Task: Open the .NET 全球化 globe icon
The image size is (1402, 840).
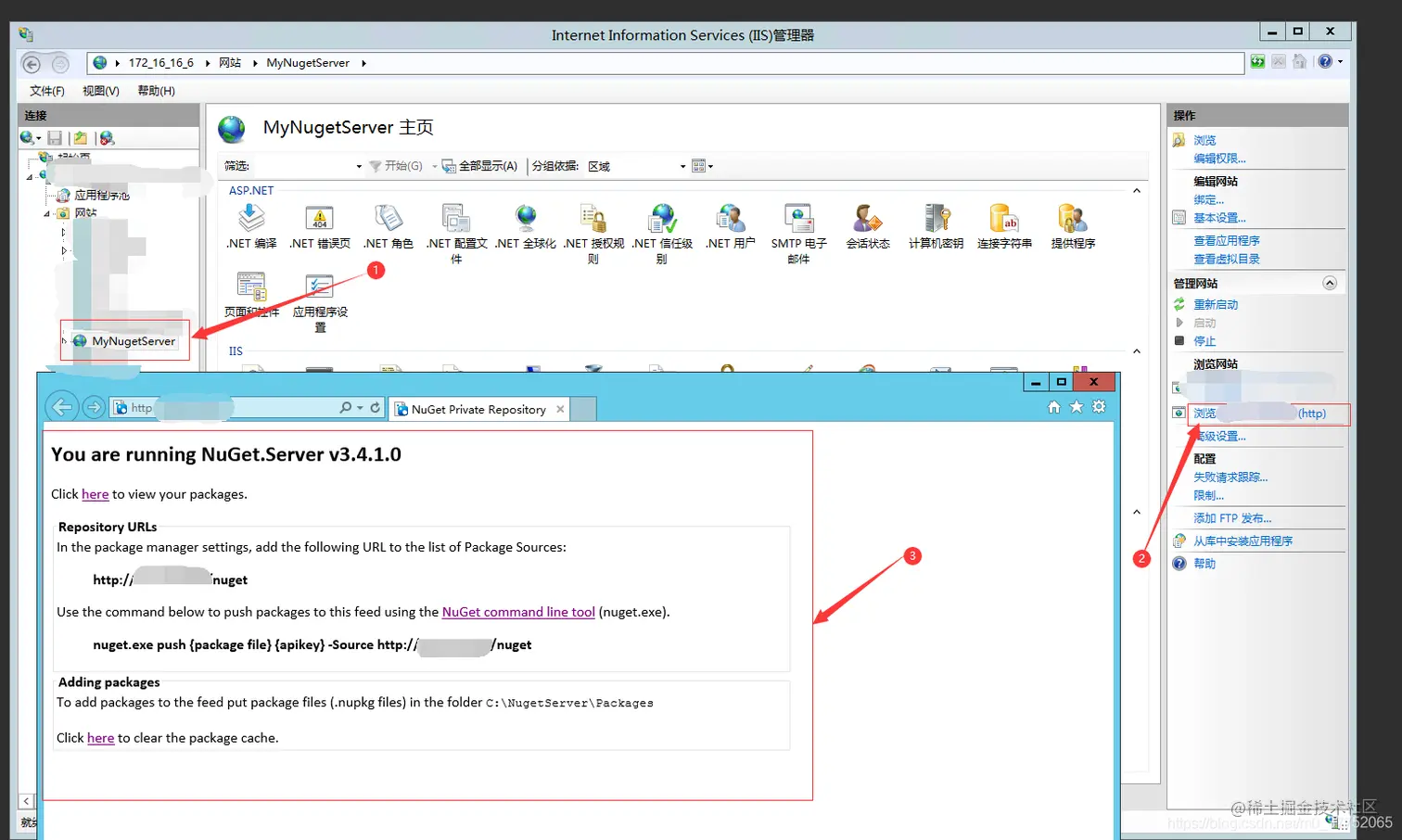Action: (526, 218)
